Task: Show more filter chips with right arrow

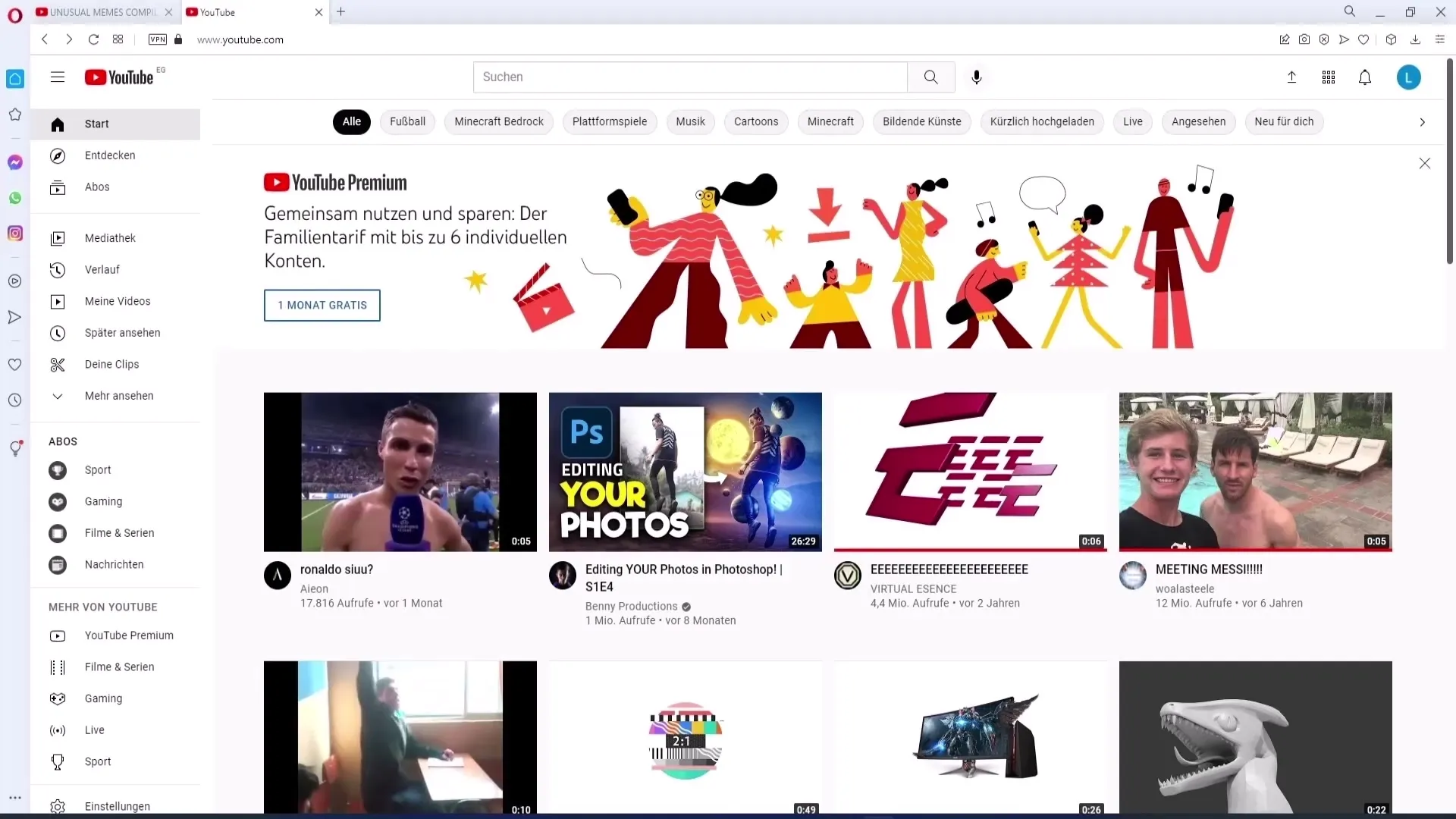Action: (1423, 122)
